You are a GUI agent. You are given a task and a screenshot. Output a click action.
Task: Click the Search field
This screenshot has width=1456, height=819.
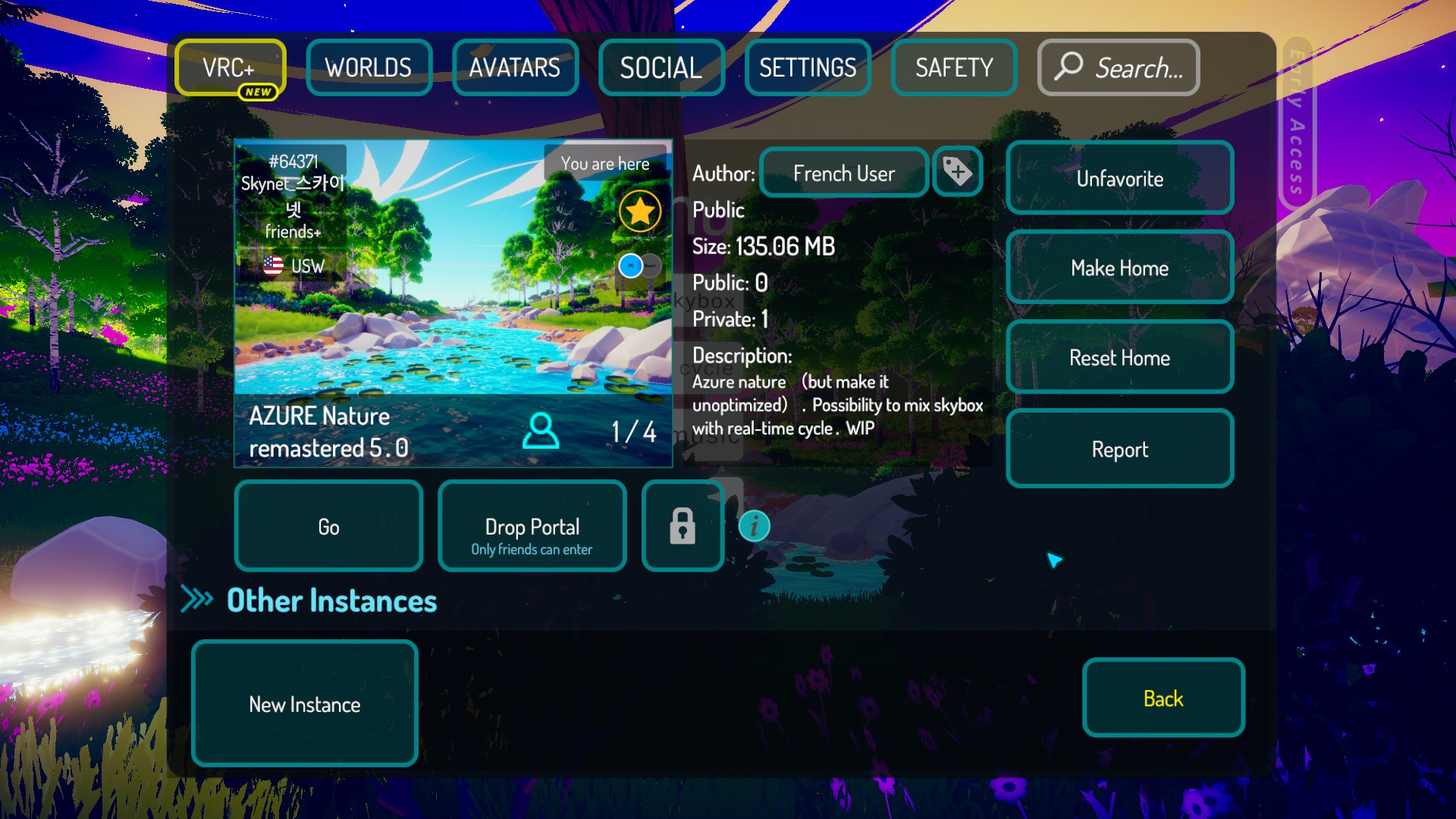point(1119,67)
